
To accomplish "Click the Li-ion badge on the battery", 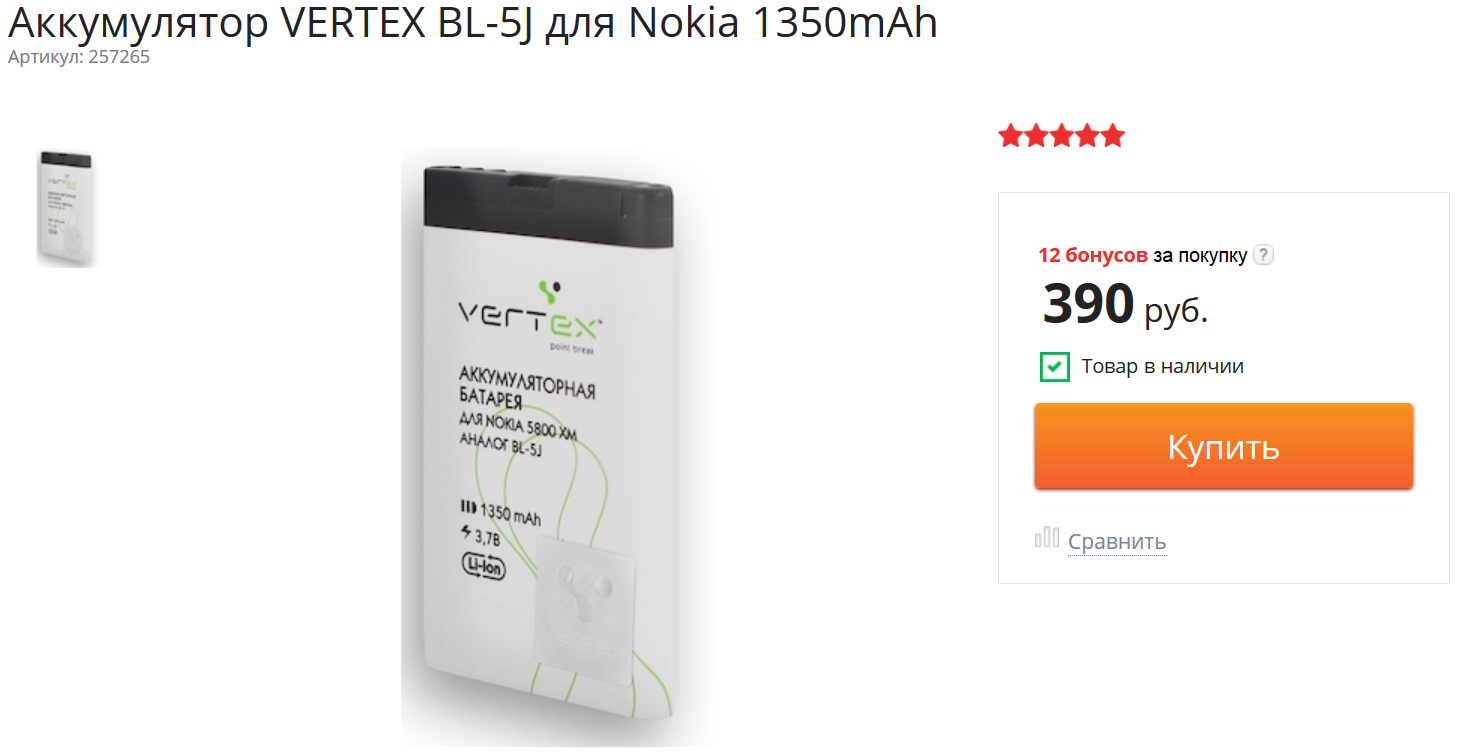I will coord(483,566).
